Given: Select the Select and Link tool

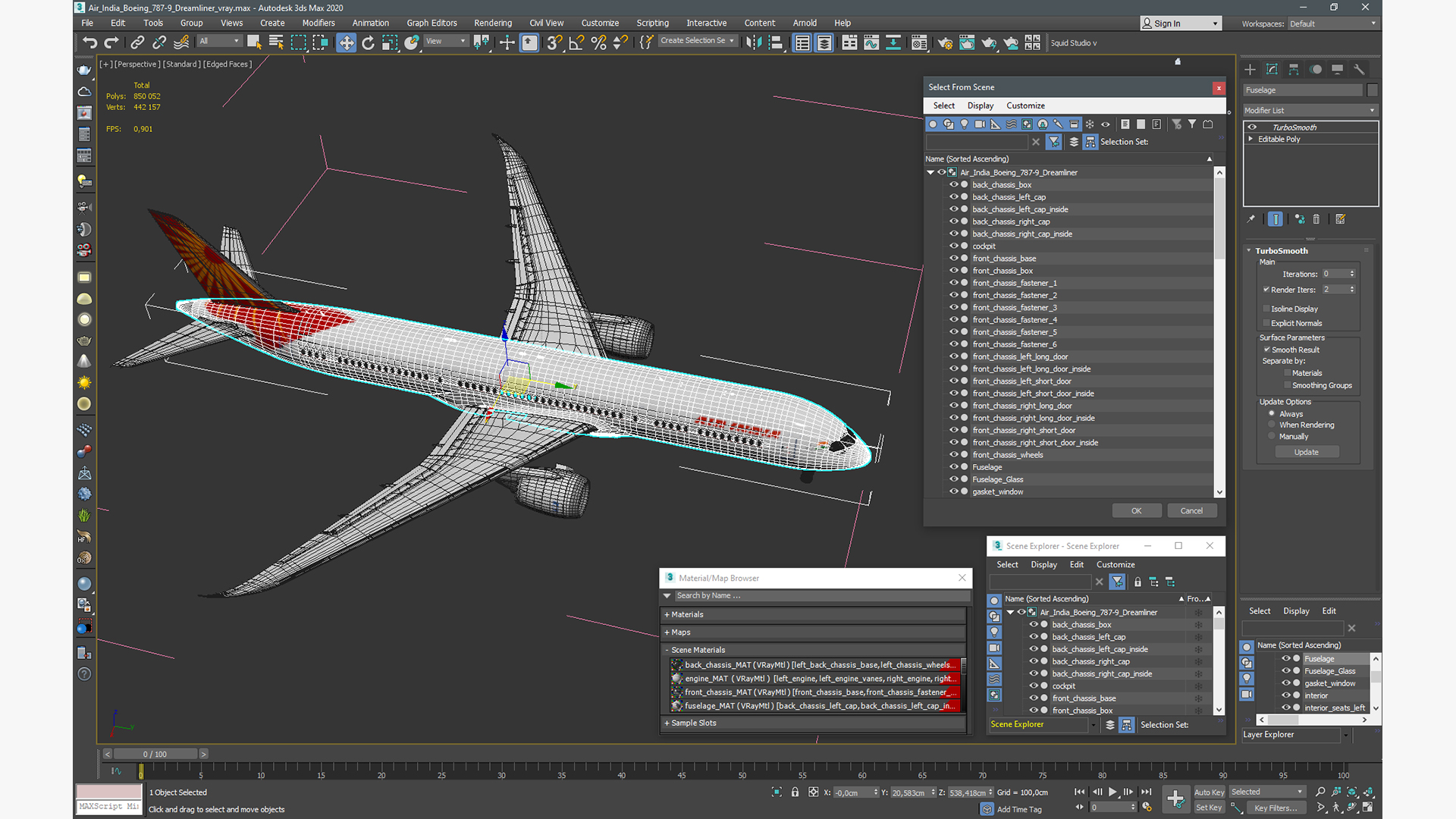Looking at the screenshot, I should click(x=137, y=42).
